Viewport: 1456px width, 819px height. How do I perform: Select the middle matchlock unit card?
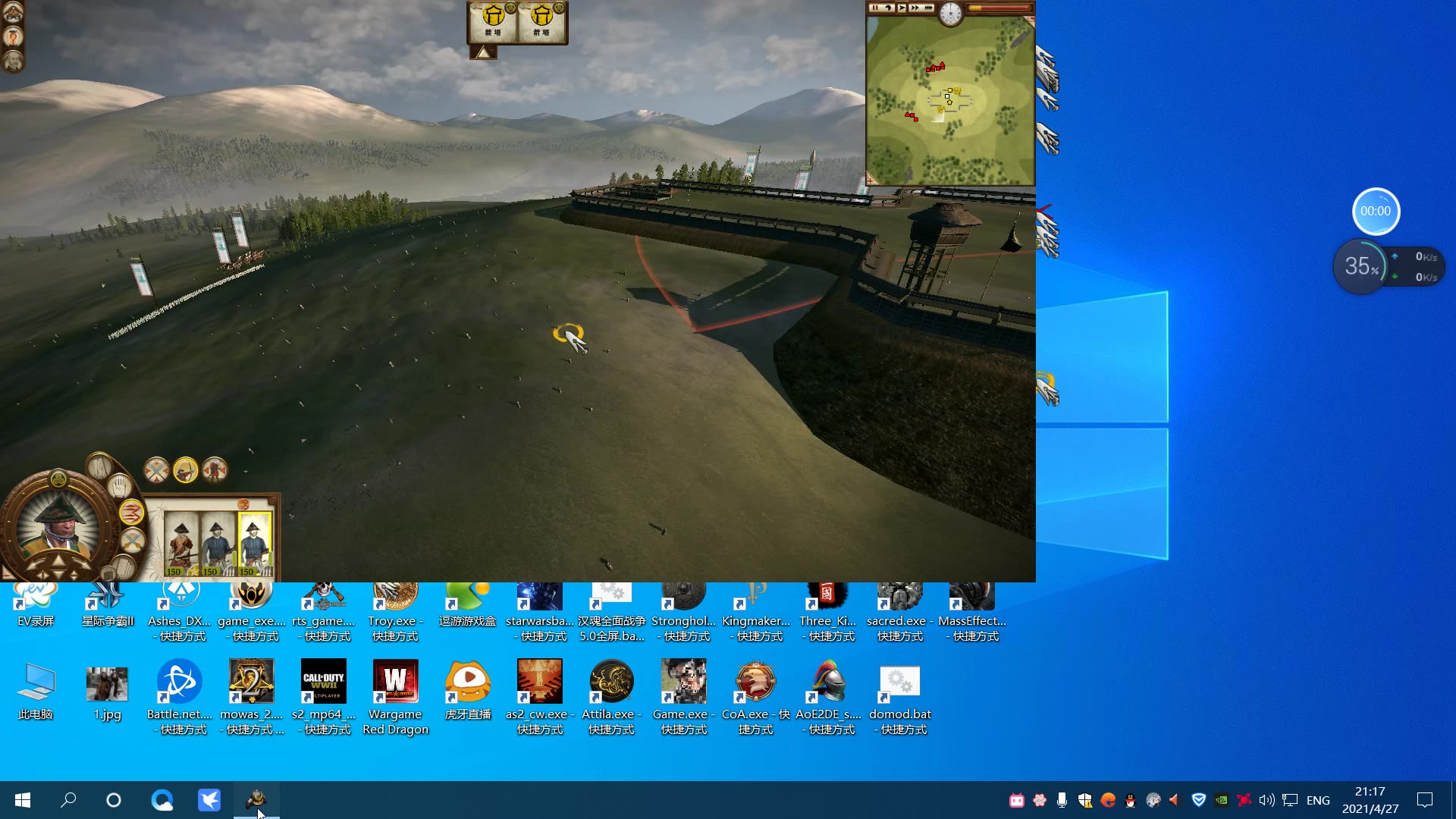(218, 544)
